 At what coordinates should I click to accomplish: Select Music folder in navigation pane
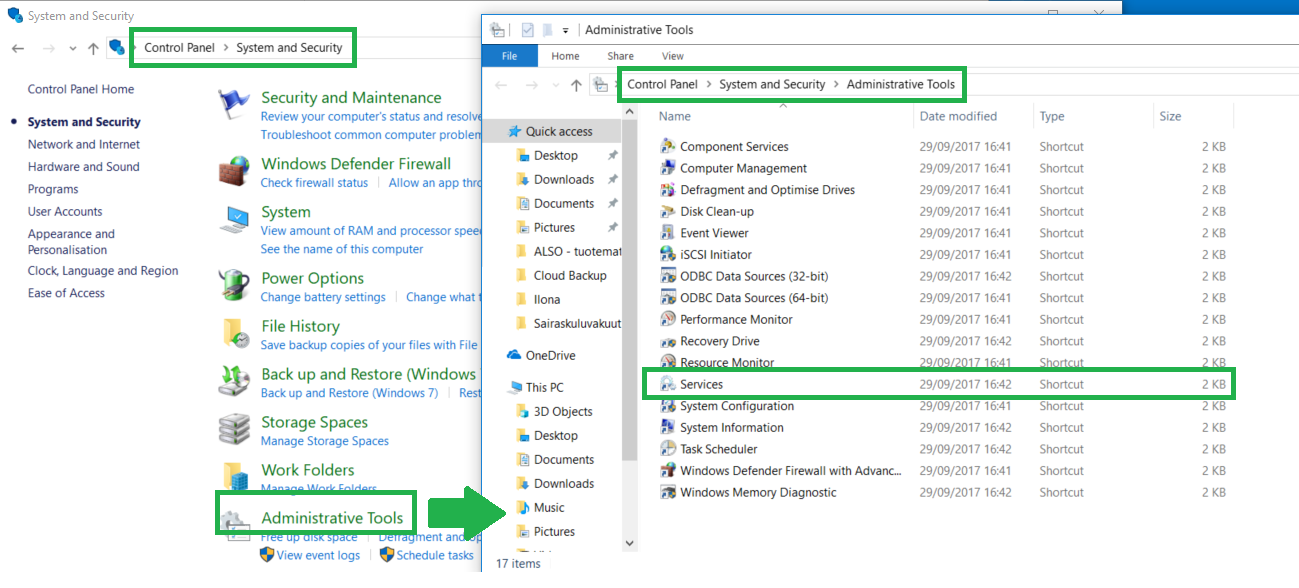[x=549, y=507]
